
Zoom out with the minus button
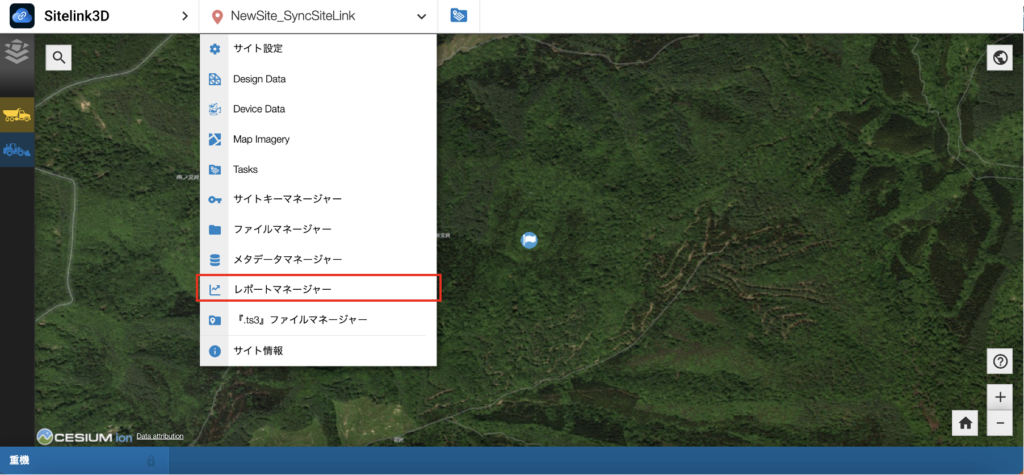[999, 423]
